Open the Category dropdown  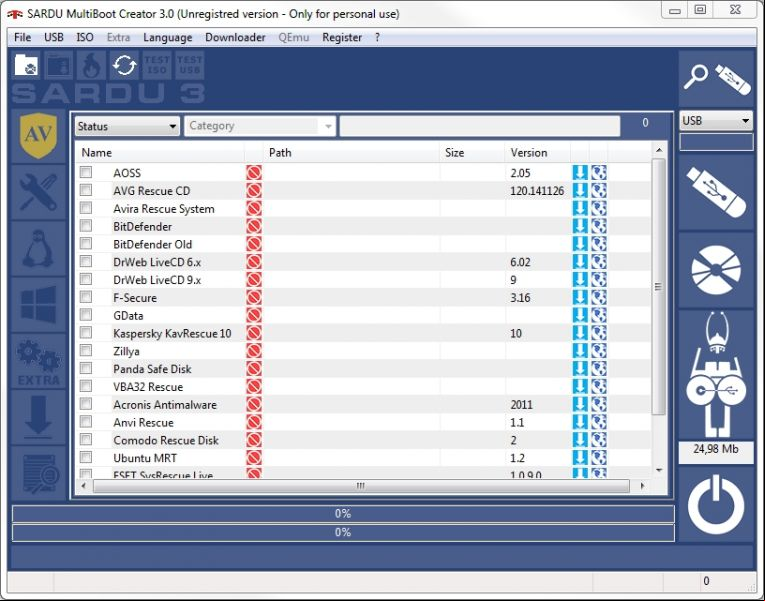260,126
